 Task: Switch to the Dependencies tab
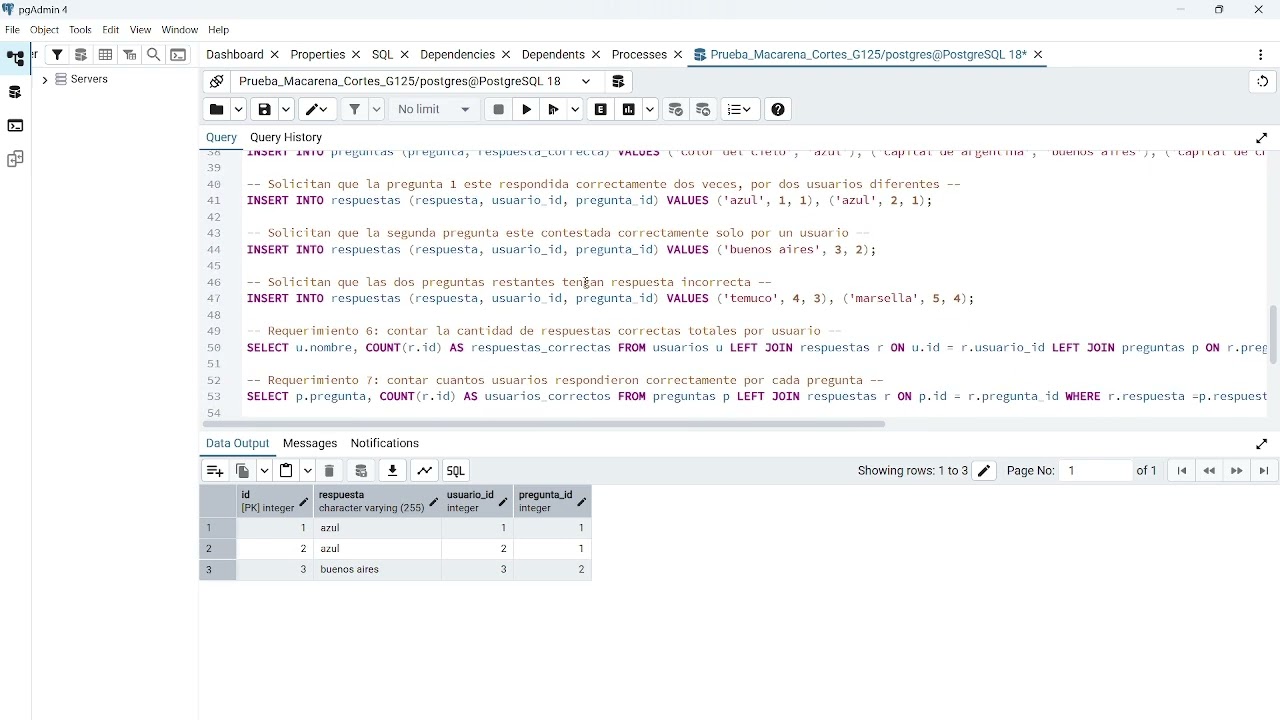pyautogui.click(x=458, y=55)
